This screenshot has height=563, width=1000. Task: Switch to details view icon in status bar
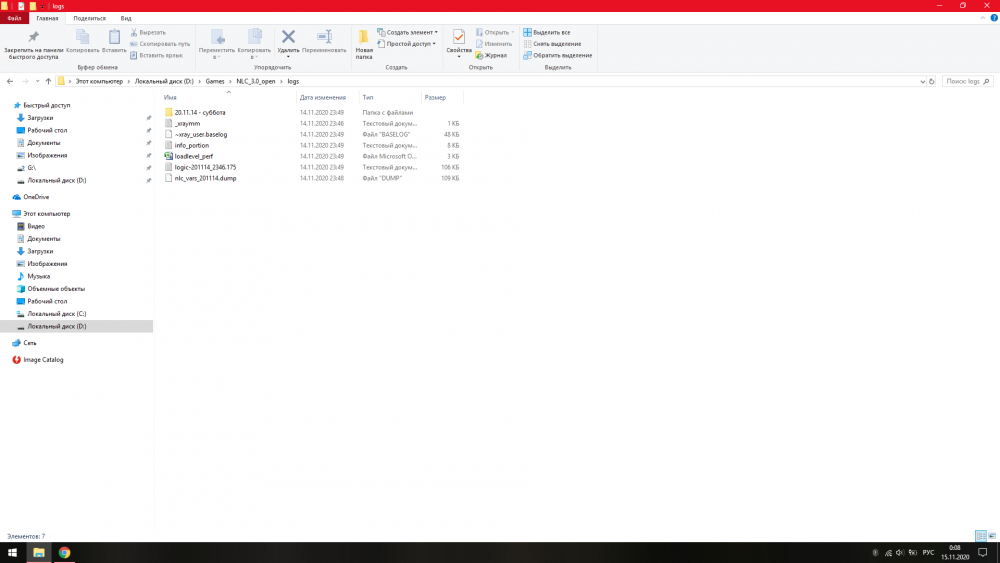point(981,536)
